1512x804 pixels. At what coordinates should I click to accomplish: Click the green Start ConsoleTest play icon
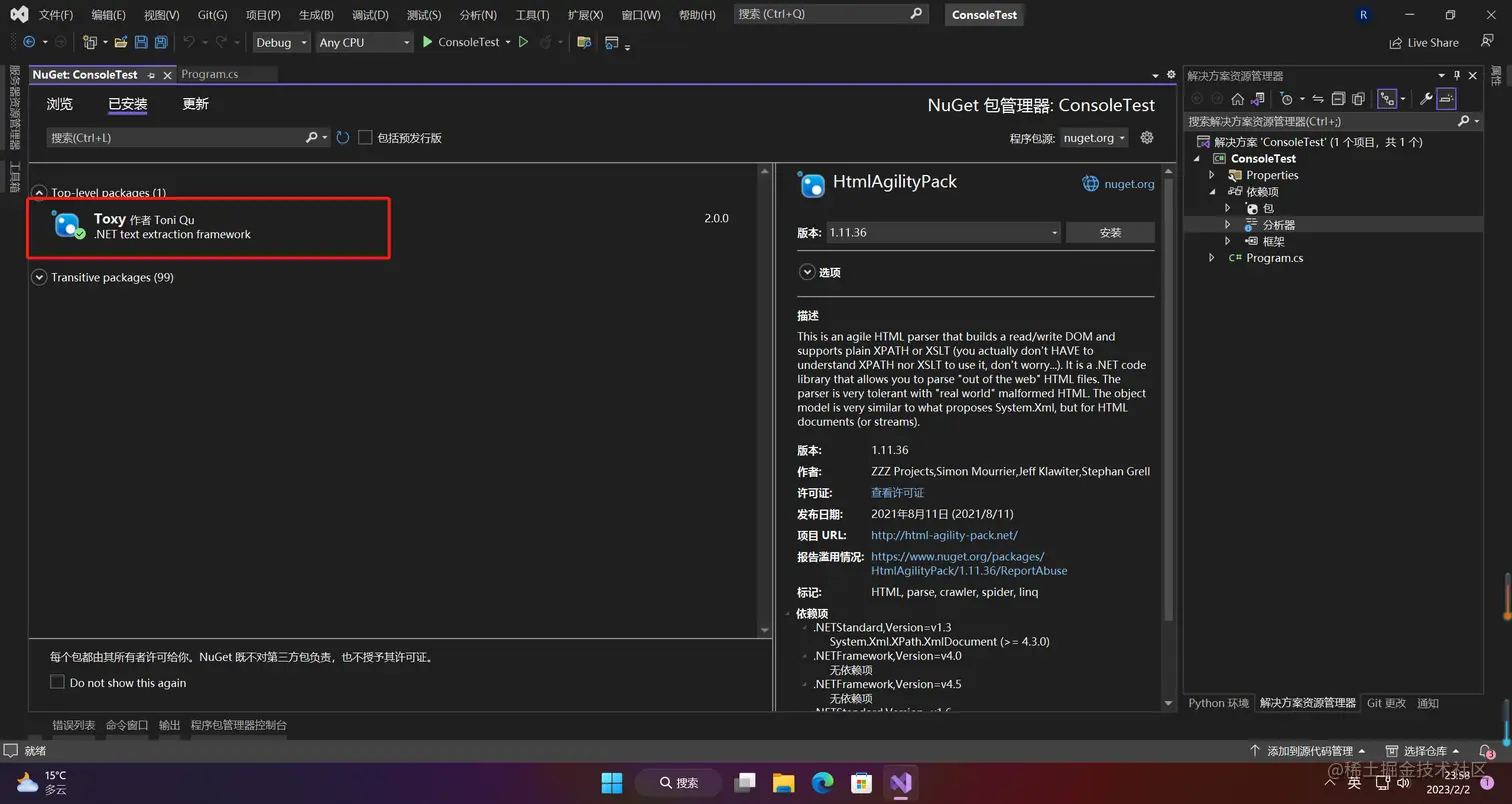428,42
